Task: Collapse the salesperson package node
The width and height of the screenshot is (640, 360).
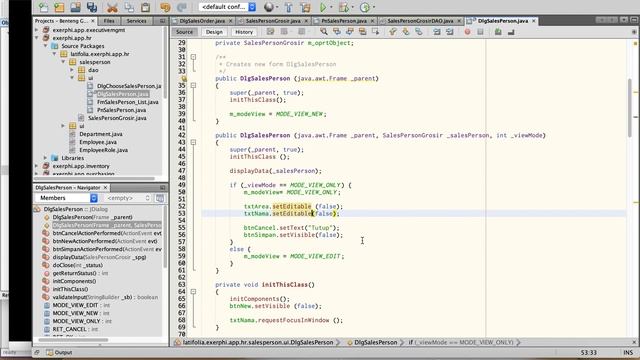Action: tap(64, 62)
